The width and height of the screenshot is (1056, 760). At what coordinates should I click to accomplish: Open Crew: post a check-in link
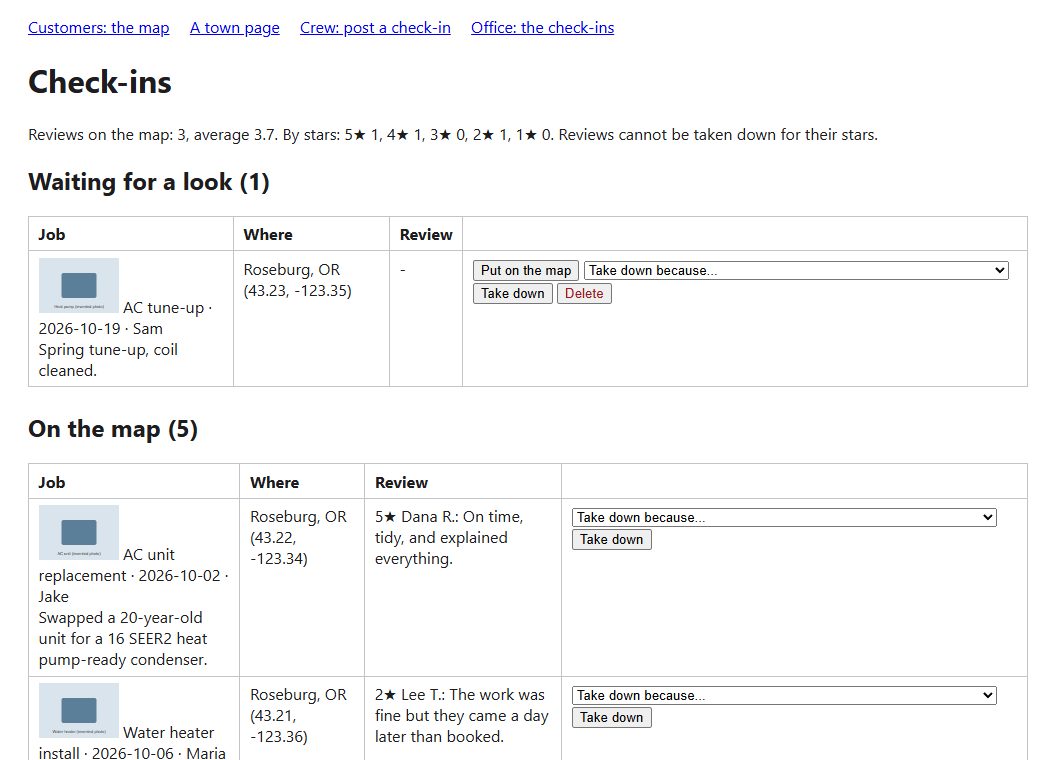click(375, 28)
